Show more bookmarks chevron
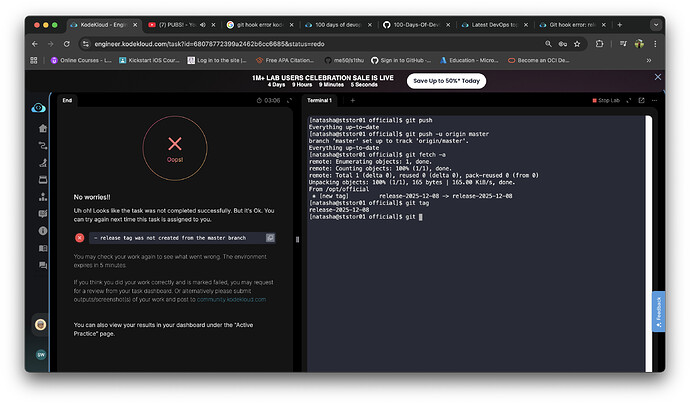This screenshot has height=405, width=690. coord(649,61)
